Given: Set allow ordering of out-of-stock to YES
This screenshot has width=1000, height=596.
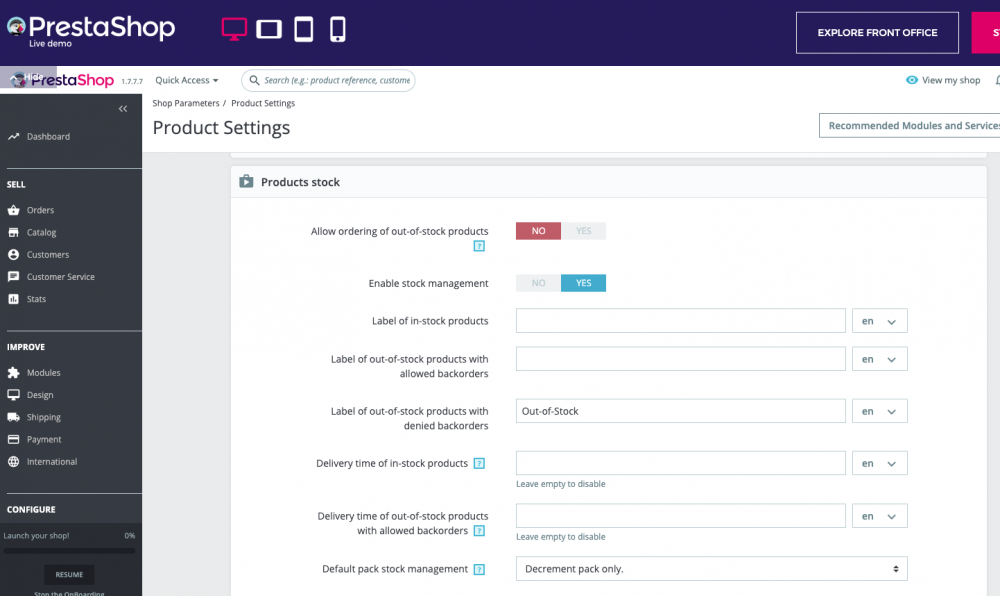Looking at the screenshot, I should [x=584, y=230].
